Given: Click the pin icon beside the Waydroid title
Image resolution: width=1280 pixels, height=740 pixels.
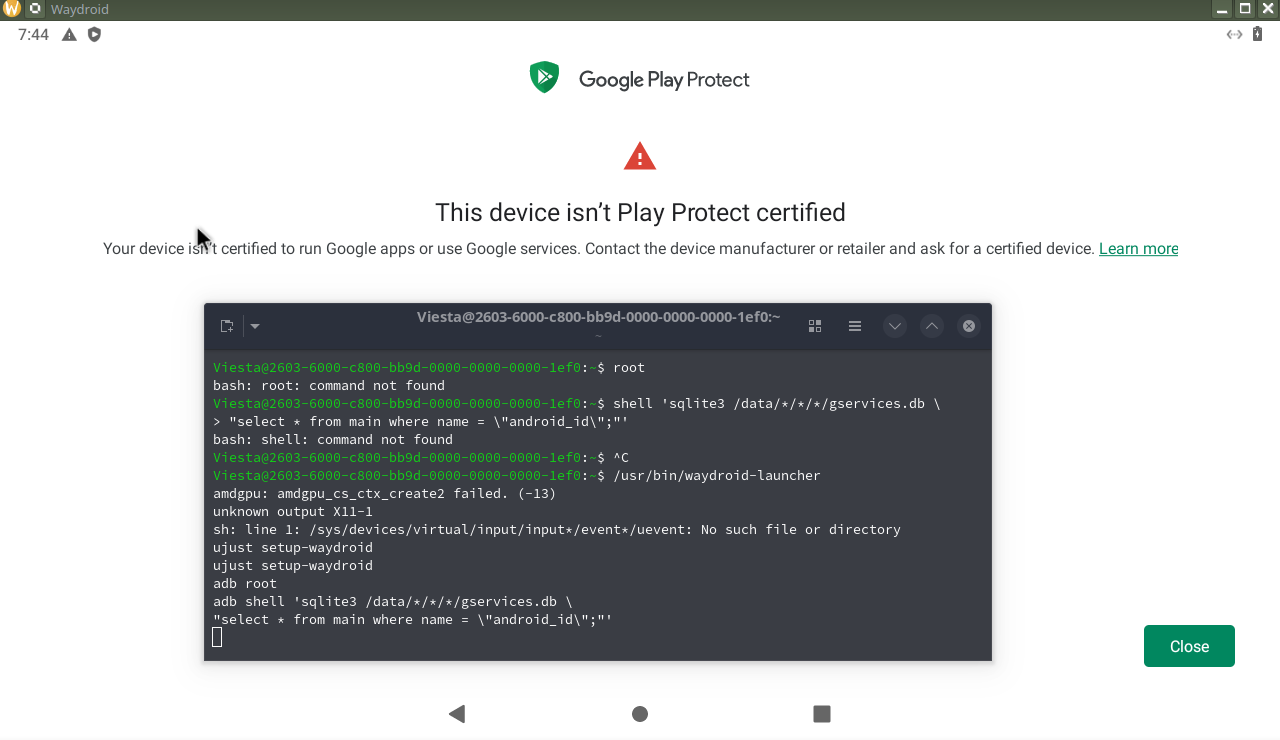Looking at the screenshot, I should tap(34, 9).
